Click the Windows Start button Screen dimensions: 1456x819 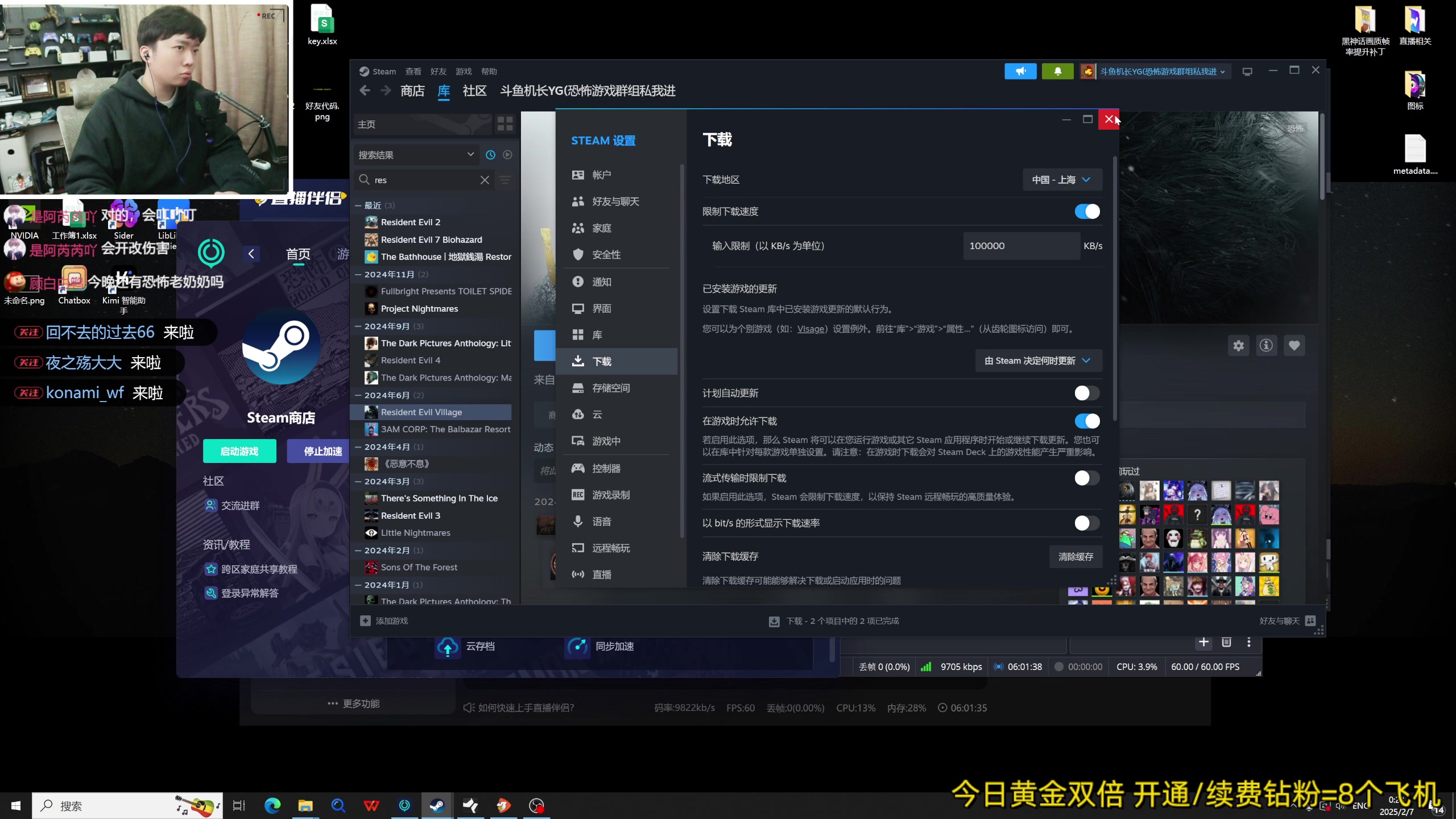click(15, 805)
